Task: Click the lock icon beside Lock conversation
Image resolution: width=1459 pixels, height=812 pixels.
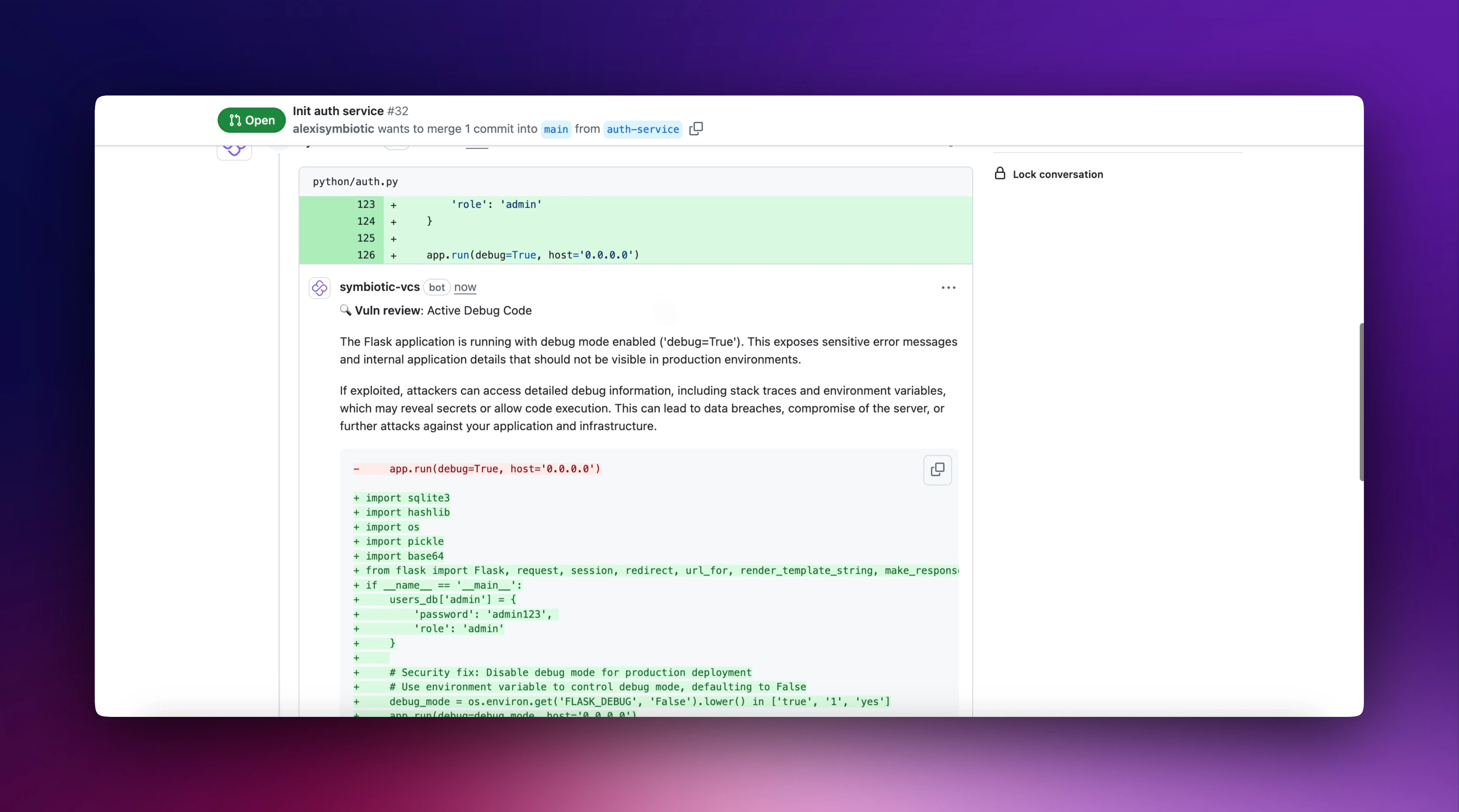Action: click(1000, 174)
